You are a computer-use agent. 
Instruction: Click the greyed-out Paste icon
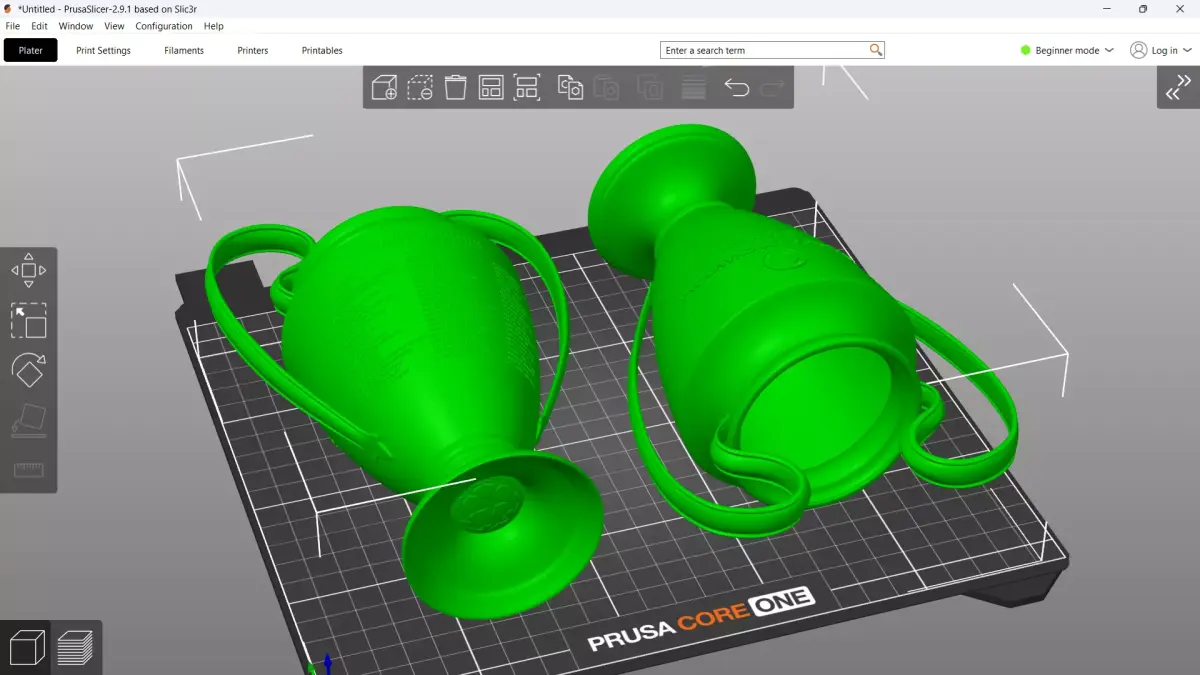tap(606, 88)
